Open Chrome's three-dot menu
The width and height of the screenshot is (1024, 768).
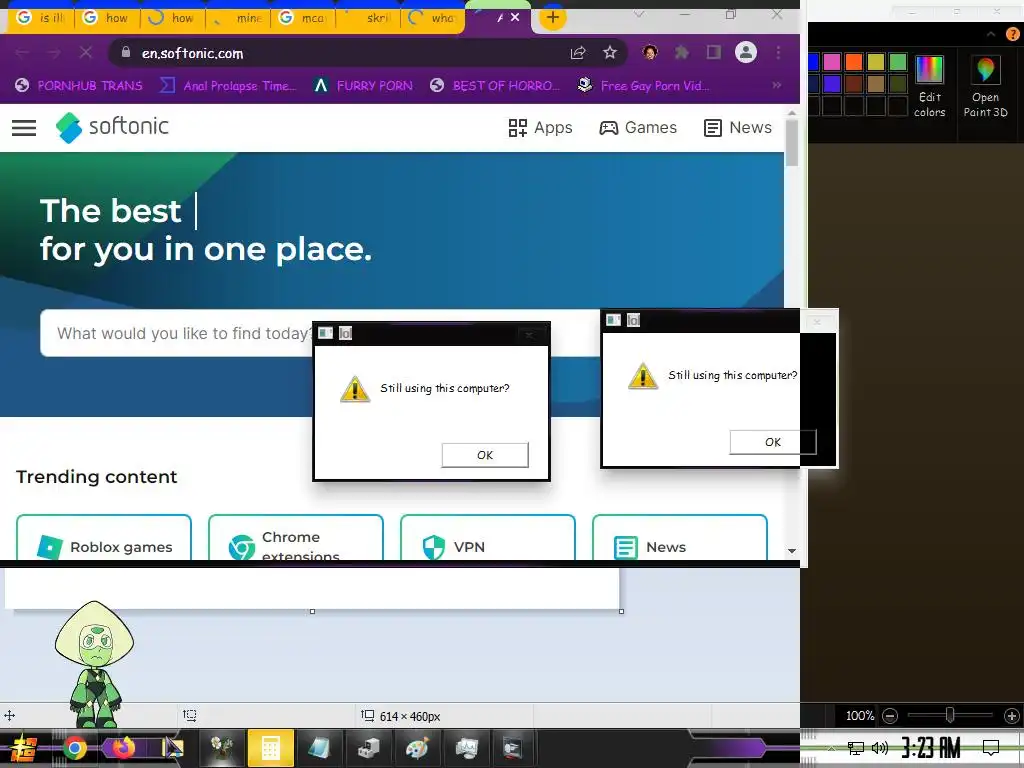(778, 52)
